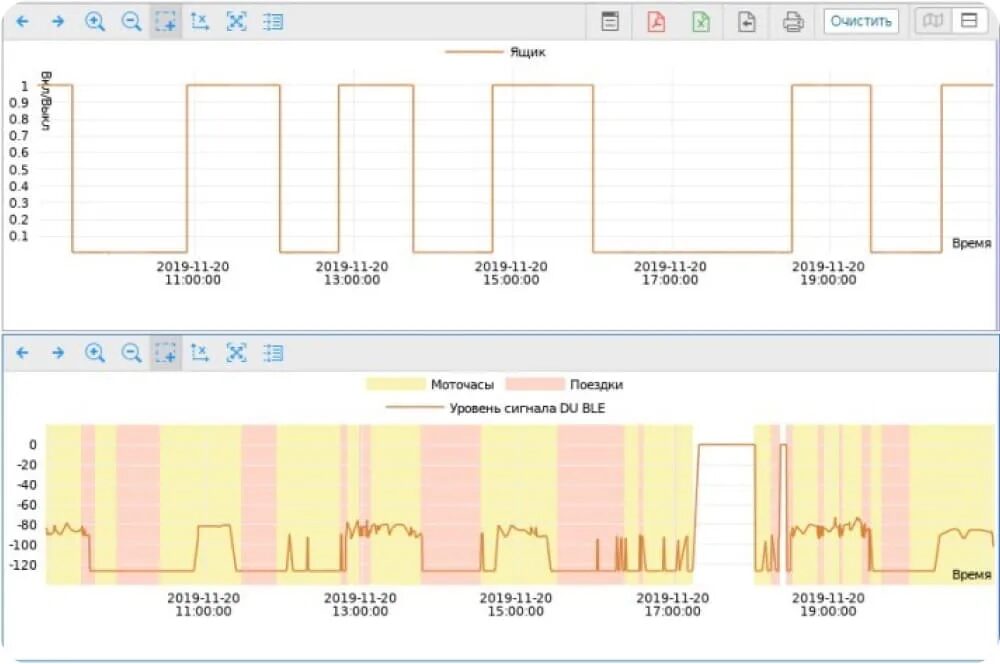
Task: Zoom out on the Ящик chart
Action: 131,21
